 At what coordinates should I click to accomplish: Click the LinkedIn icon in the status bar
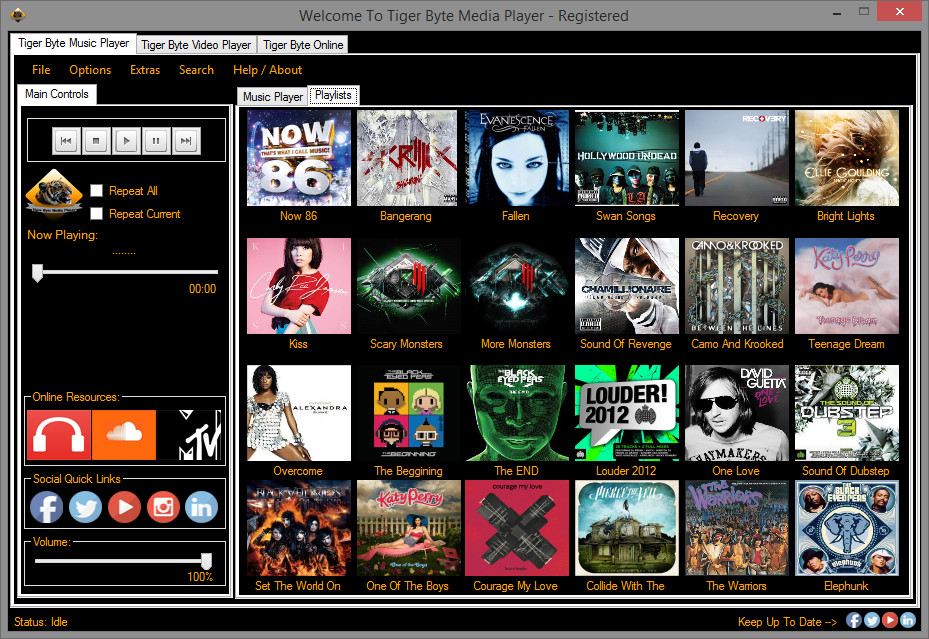coord(908,620)
